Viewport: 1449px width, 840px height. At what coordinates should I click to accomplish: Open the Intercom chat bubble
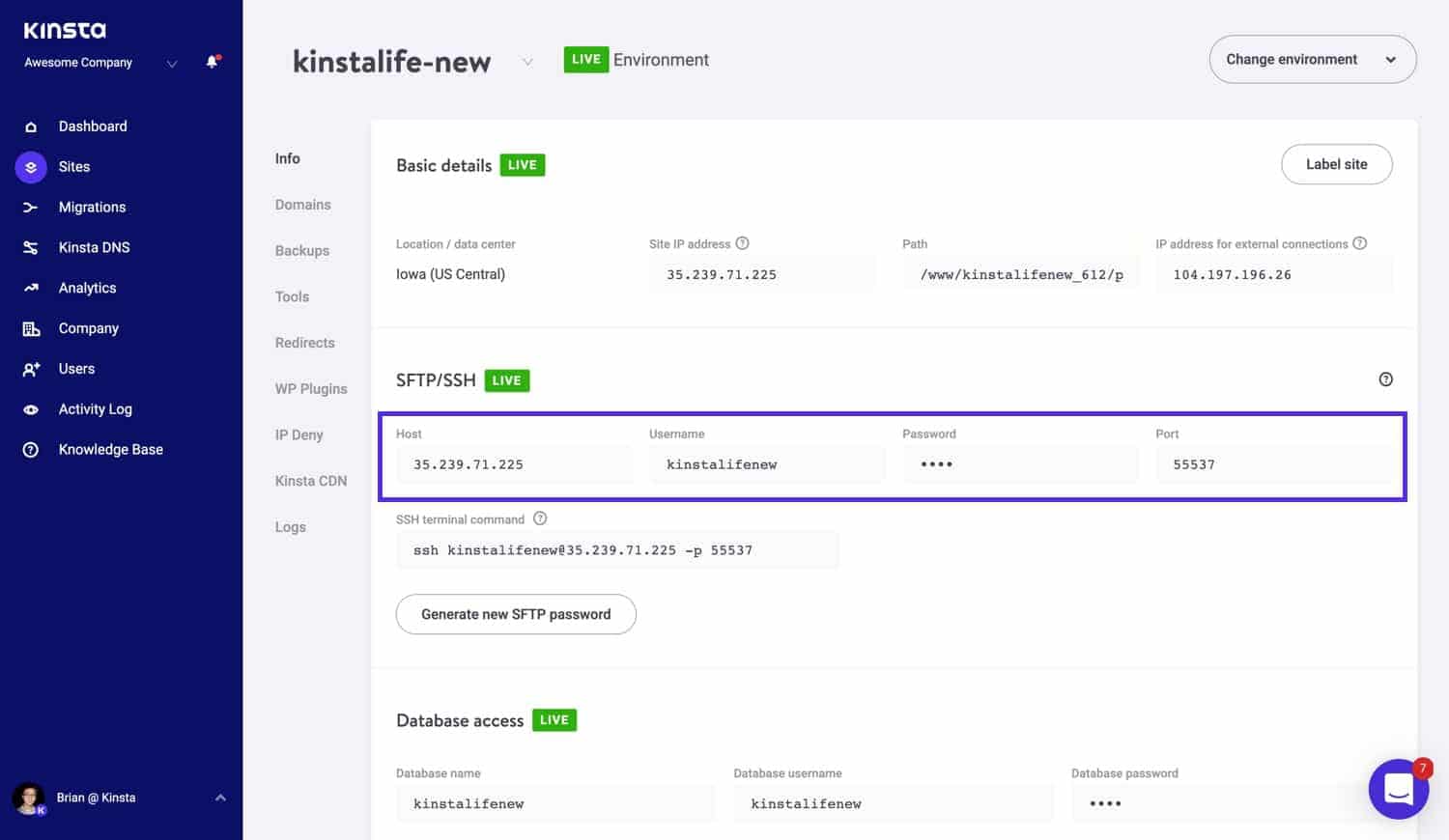pos(1399,789)
